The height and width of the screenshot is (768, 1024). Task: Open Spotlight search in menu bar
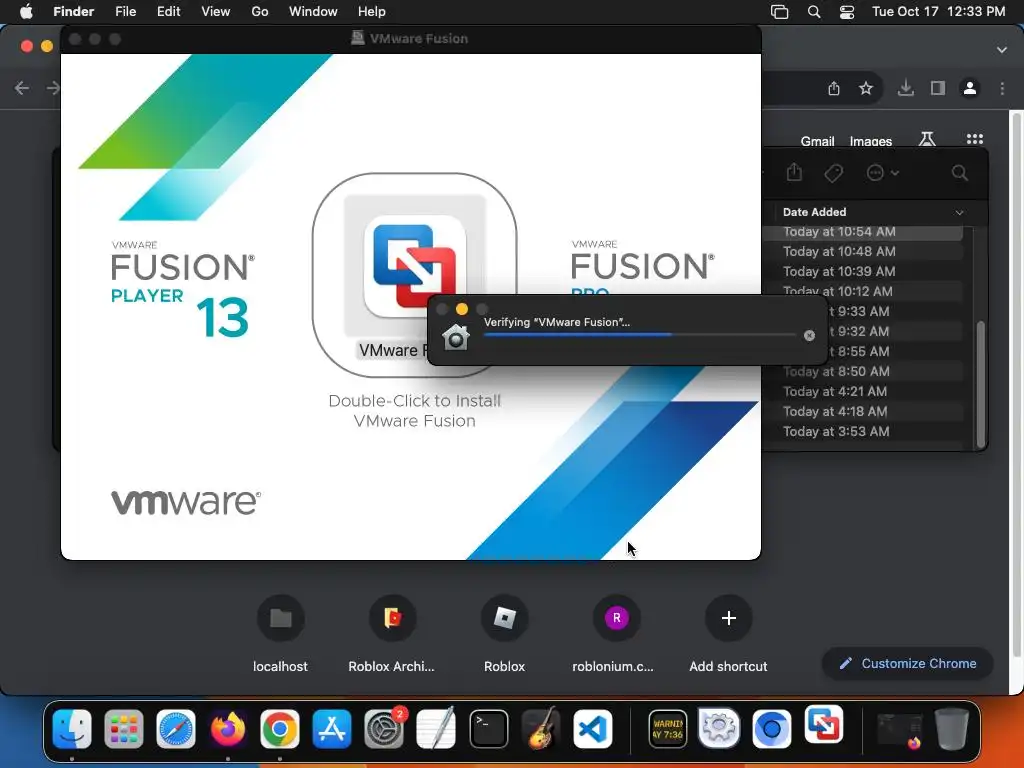click(814, 12)
